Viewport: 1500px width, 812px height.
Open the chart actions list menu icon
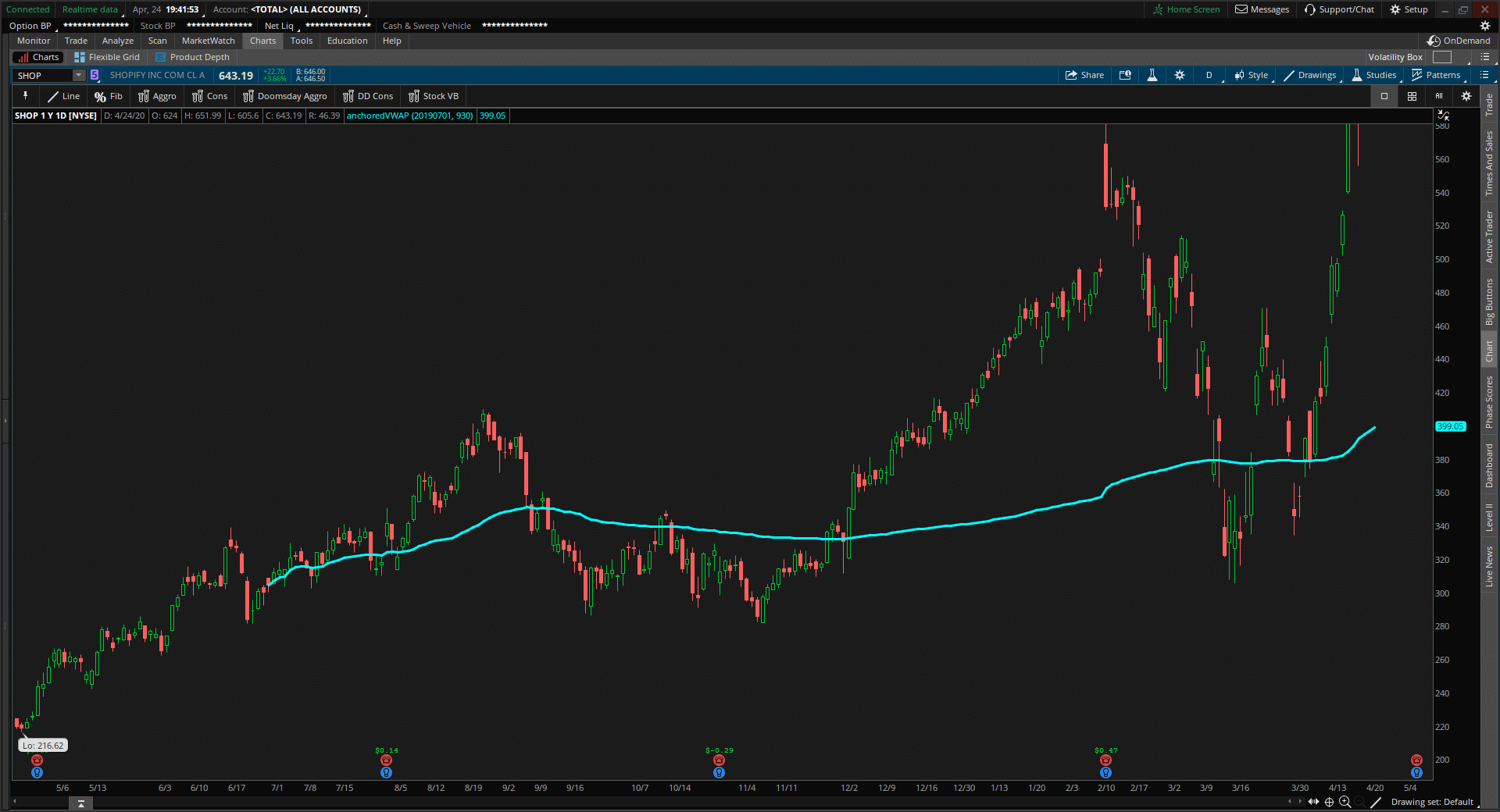click(x=1484, y=75)
